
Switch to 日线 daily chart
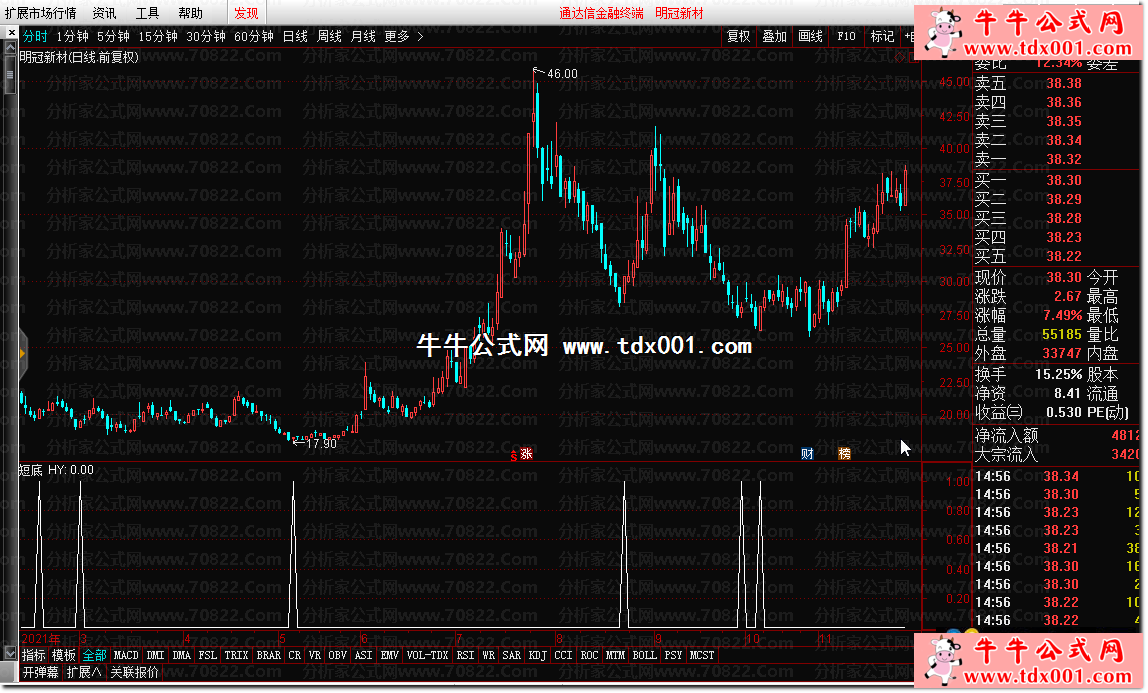click(x=295, y=36)
